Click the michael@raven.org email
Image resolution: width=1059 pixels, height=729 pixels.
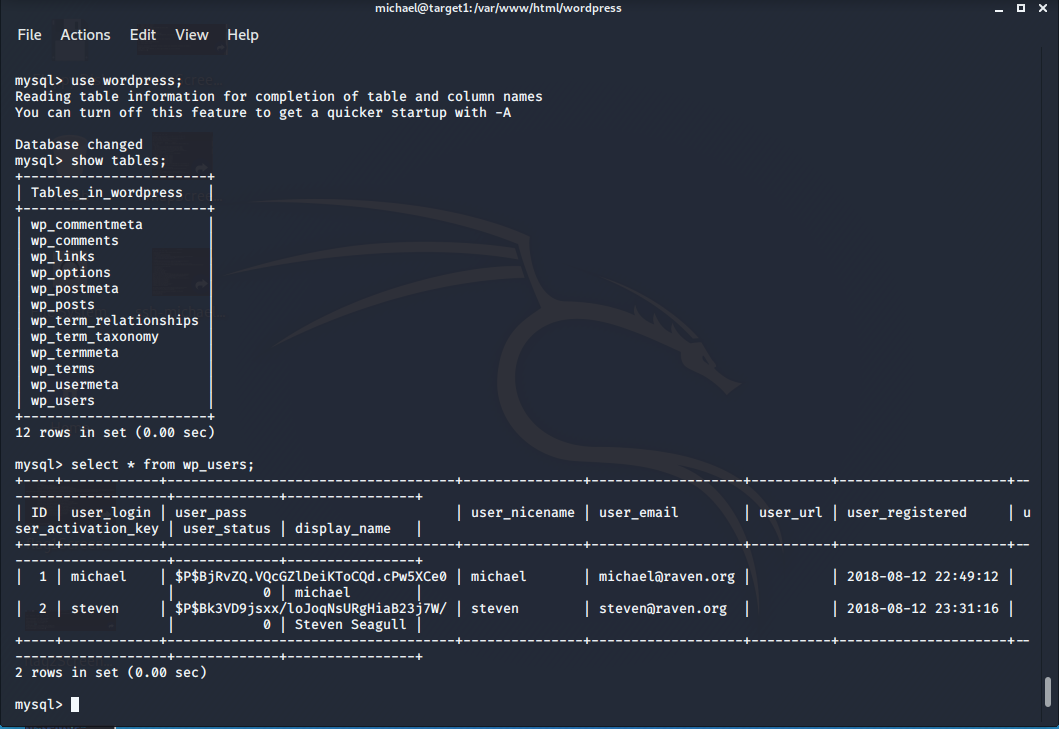tap(667, 576)
